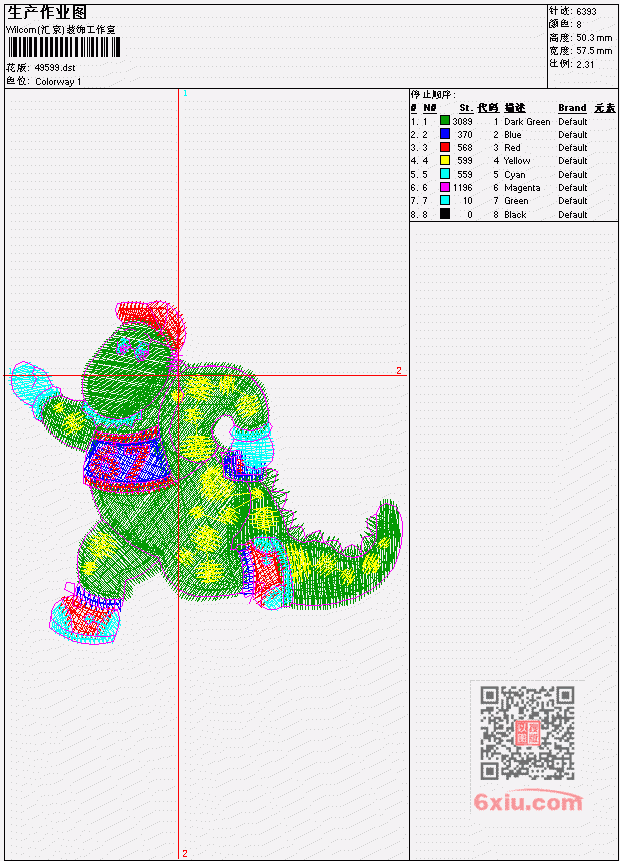Click the QR code above 6xiu.com
Screen dimensions: 620x861
528,732
